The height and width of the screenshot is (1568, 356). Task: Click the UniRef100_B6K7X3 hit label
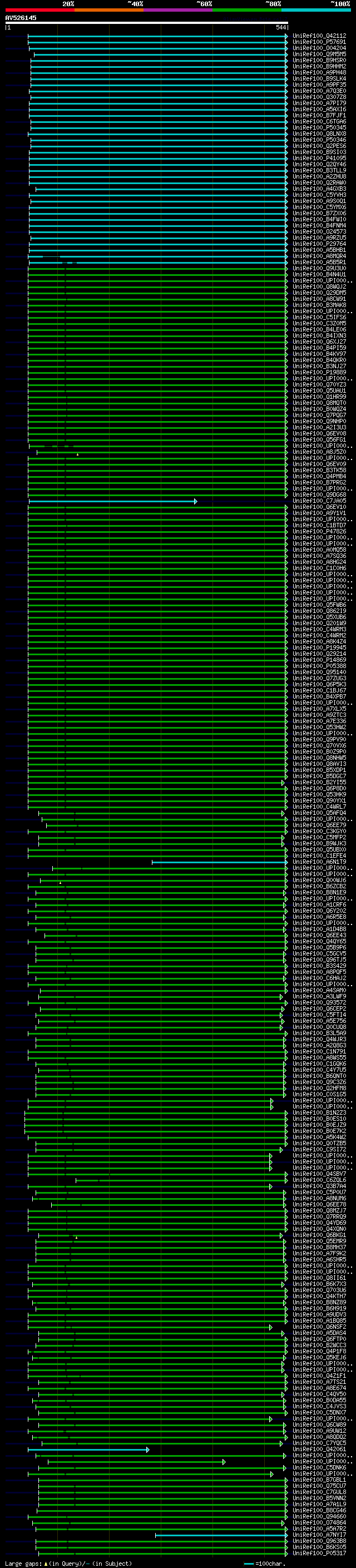pyautogui.click(x=319, y=1284)
